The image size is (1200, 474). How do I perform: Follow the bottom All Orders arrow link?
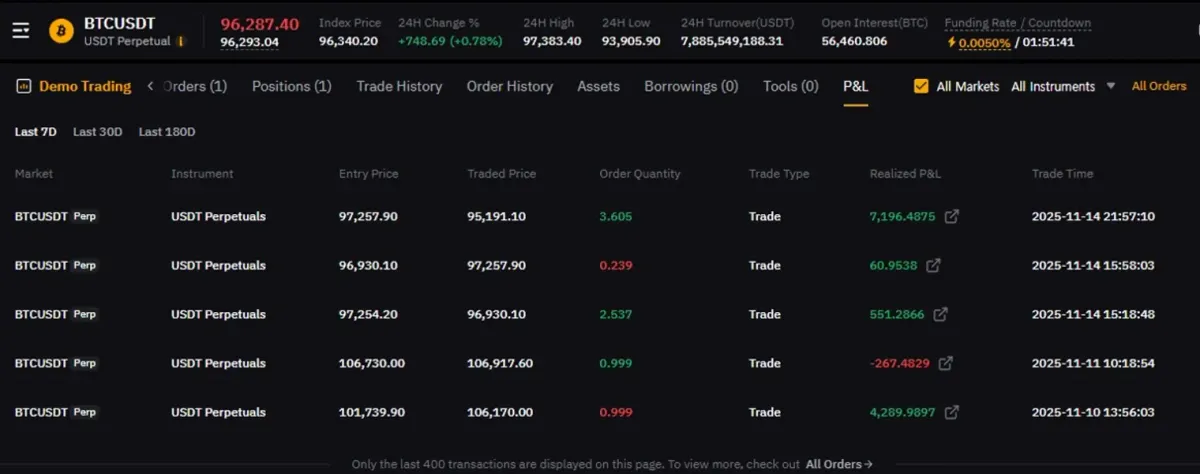tap(839, 464)
